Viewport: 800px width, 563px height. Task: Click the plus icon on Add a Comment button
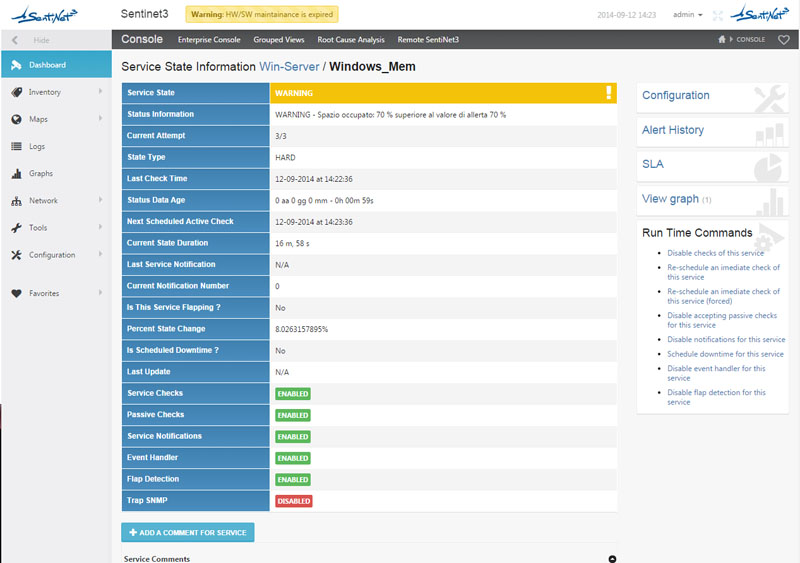133,532
